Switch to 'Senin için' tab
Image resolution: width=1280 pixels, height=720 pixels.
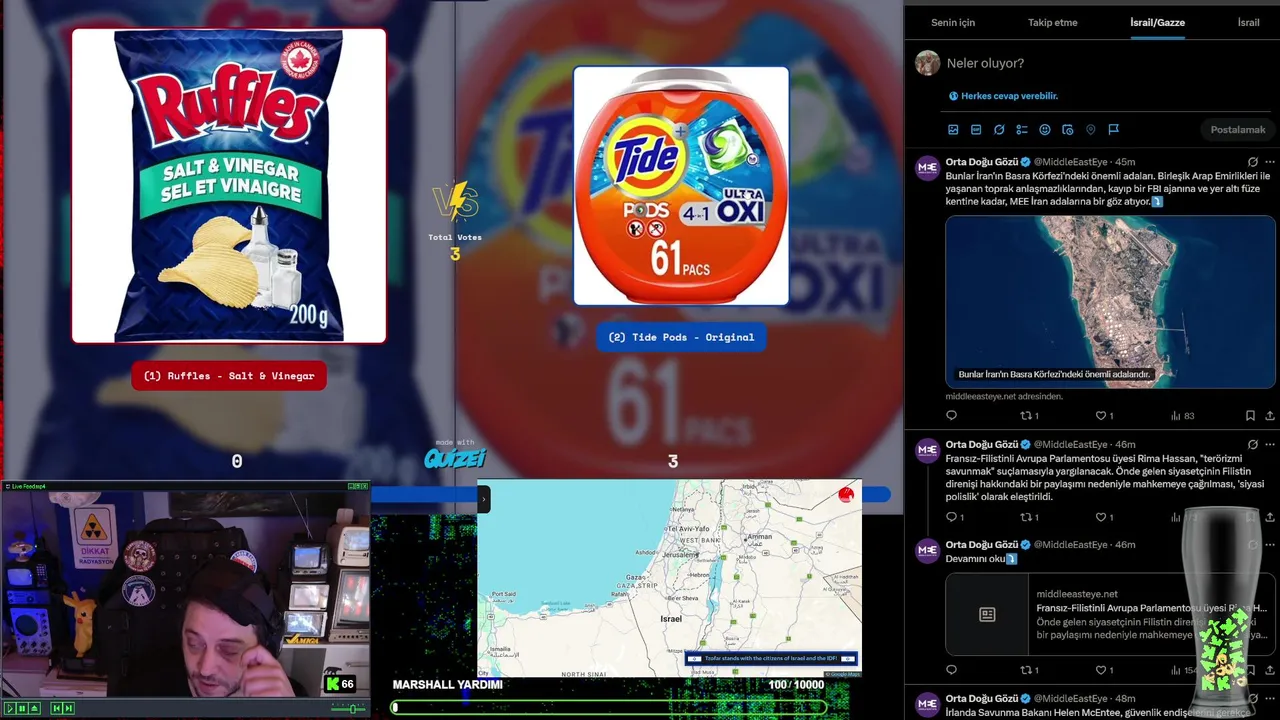point(953,22)
